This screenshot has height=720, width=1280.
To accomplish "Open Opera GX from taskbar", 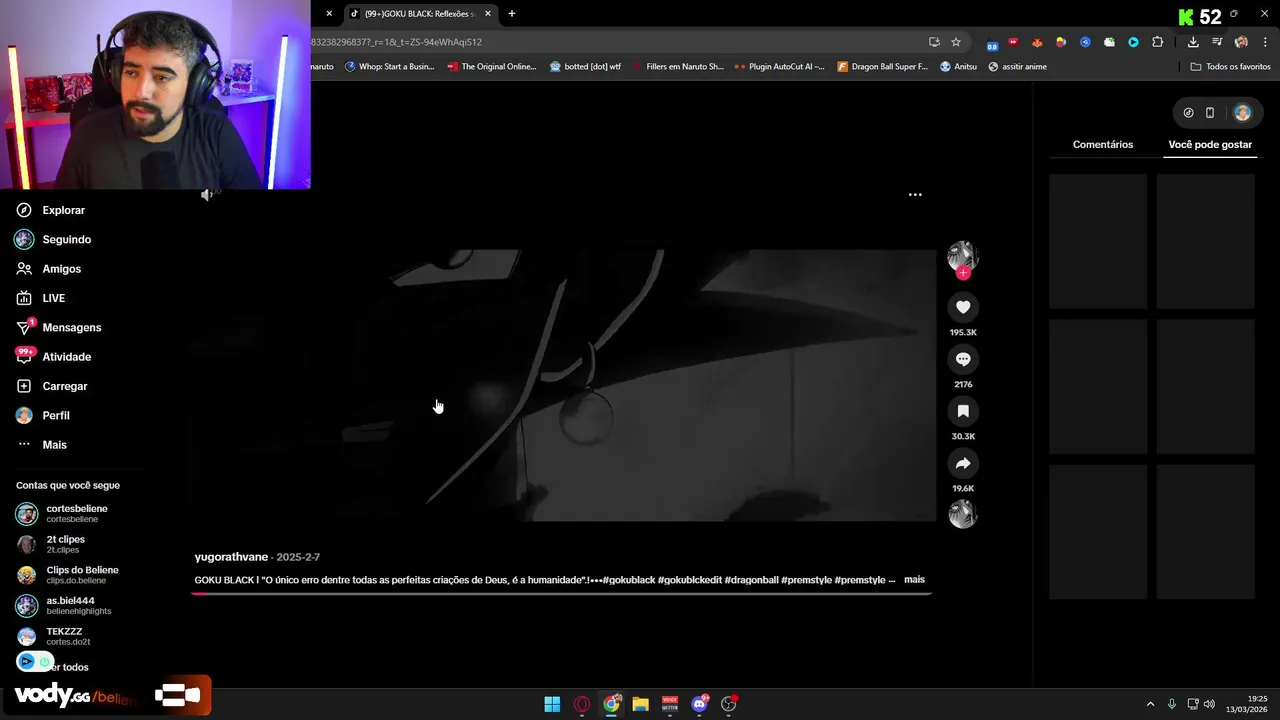I will coord(582,704).
